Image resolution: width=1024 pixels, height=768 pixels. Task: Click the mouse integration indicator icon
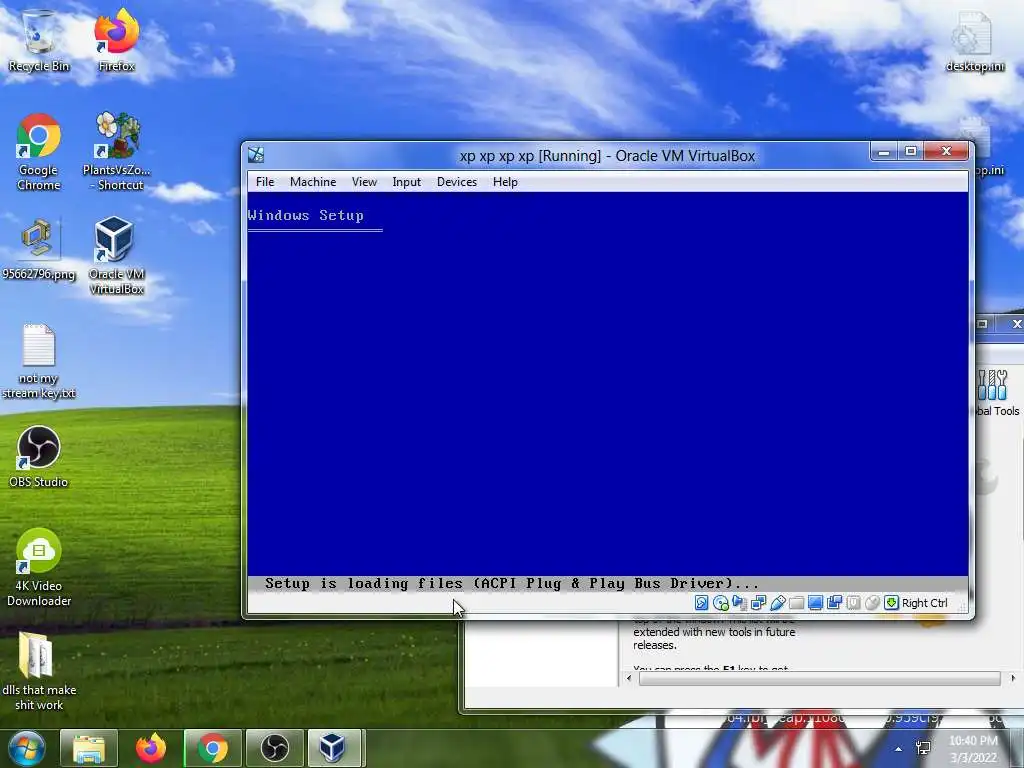point(872,603)
